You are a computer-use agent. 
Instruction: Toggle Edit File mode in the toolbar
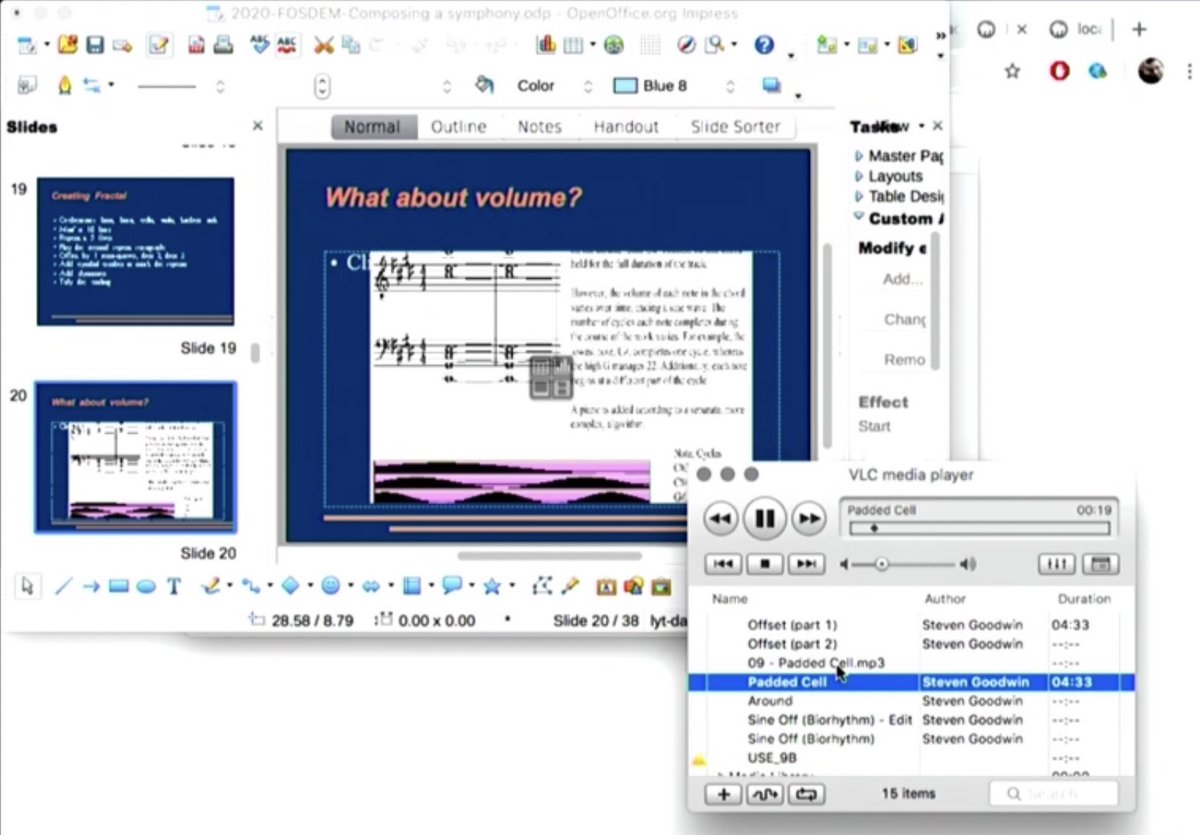(x=158, y=45)
